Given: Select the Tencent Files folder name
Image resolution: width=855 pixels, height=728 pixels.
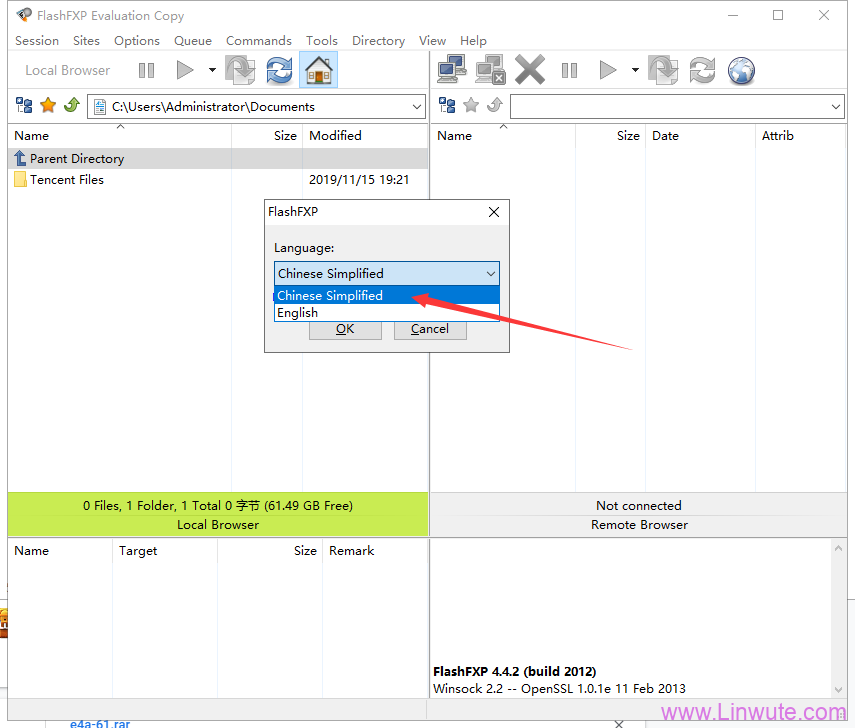Looking at the screenshot, I should tap(67, 180).
